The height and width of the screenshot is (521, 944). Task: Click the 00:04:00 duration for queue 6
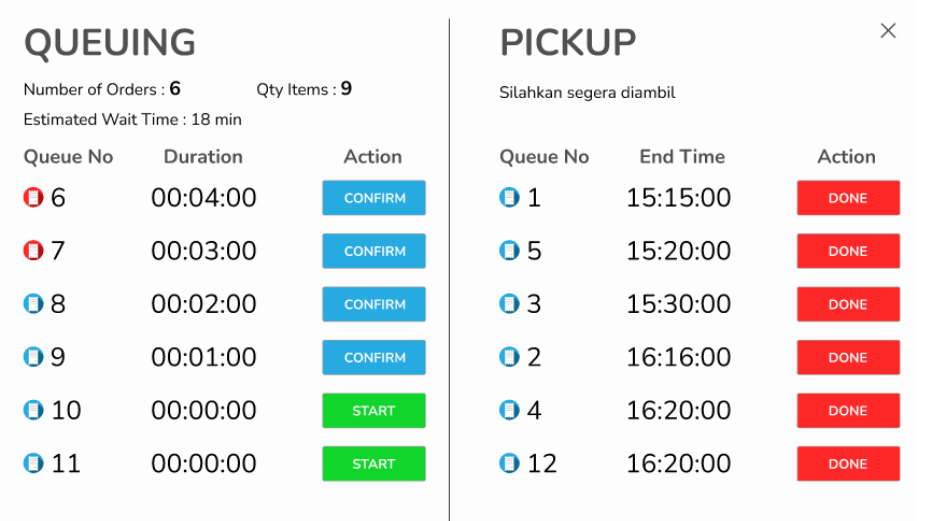point(204,198)
